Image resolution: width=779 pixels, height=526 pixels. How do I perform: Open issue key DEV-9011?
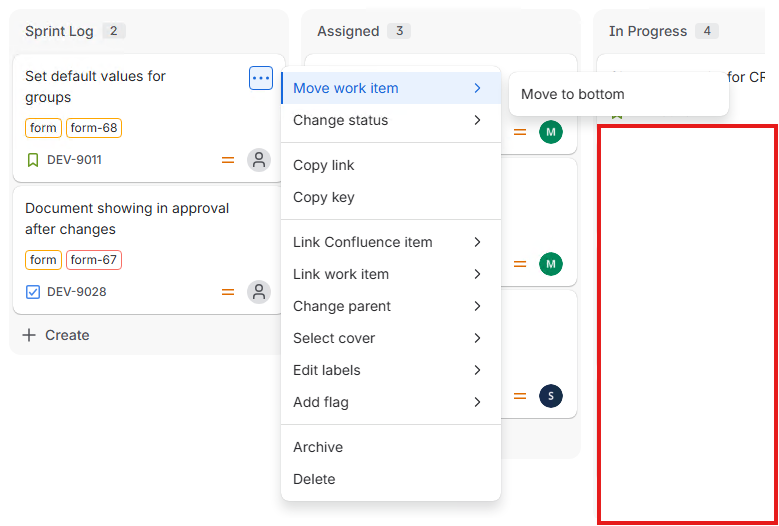[75, 160]
